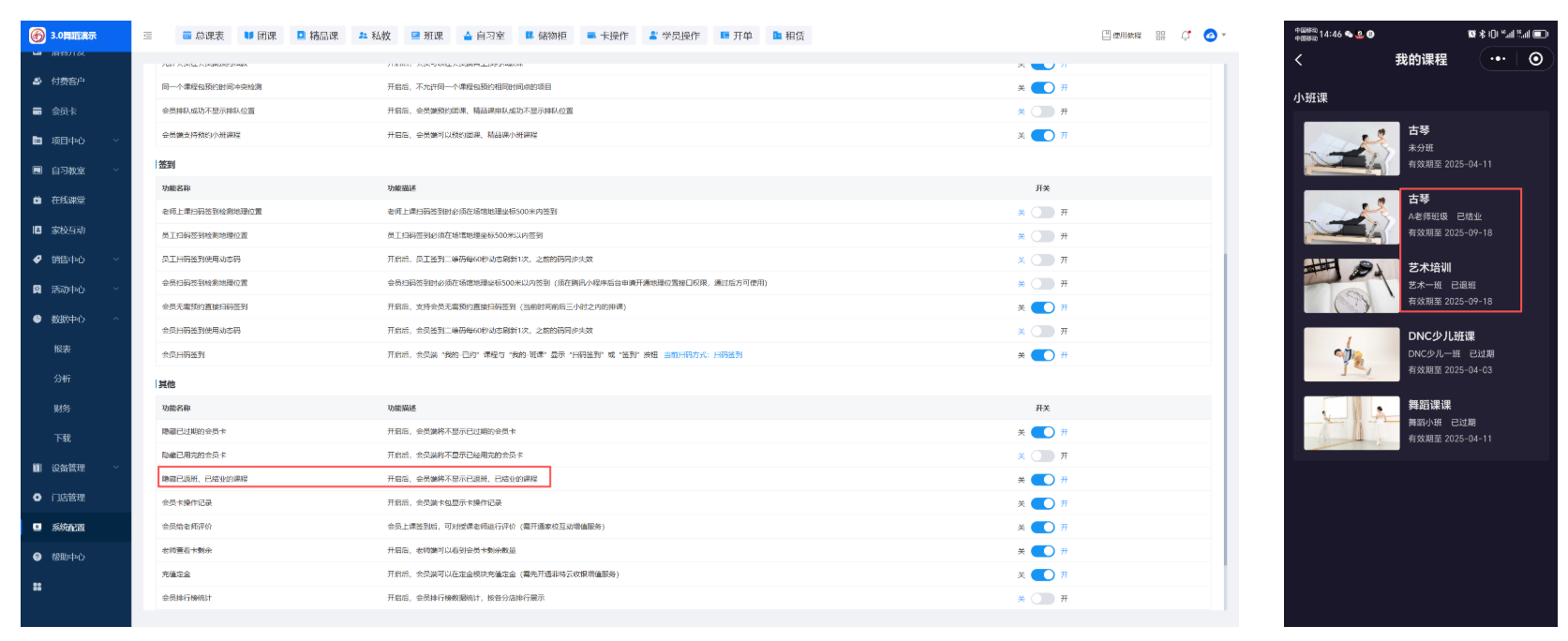
Task: Toggle 隐藏已退班、已结业的课程 switch
Action: point(1042,480)
